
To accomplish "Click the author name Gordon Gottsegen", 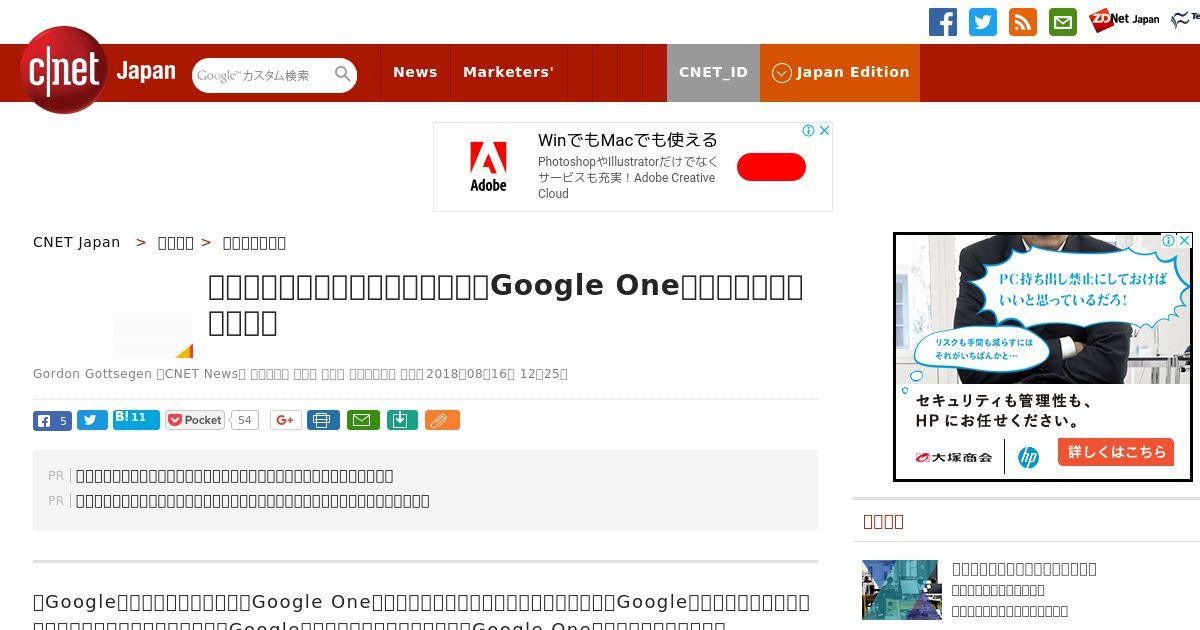I will [x=92, y=374].
